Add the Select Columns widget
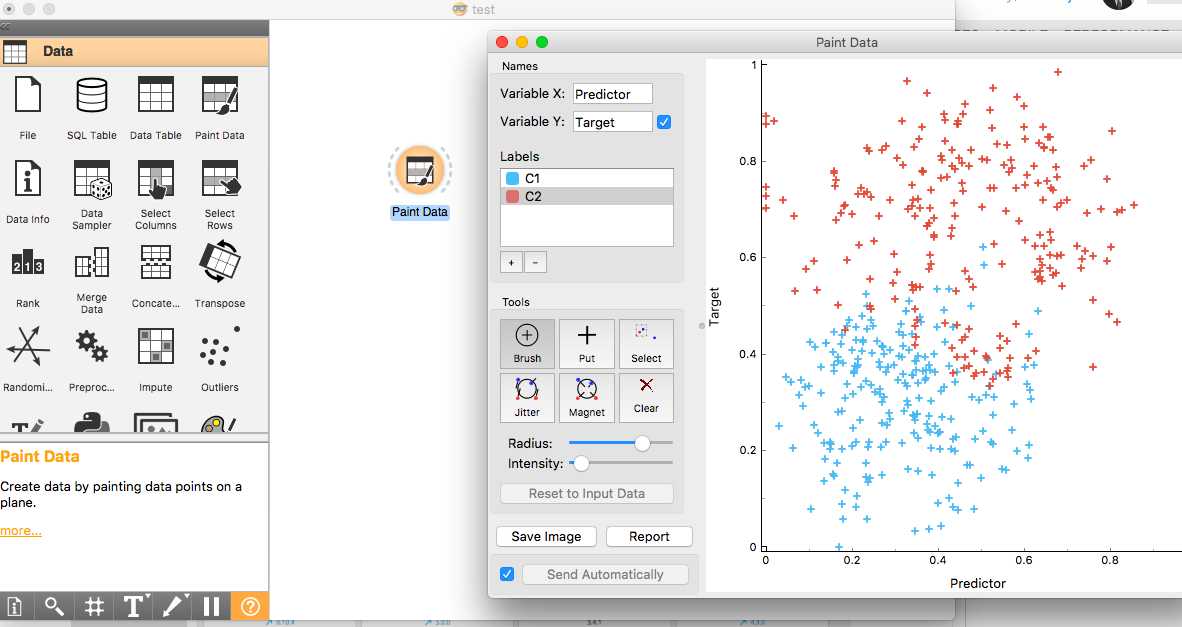The width and height of the screenshot is (1182, 627). point(155,194)
